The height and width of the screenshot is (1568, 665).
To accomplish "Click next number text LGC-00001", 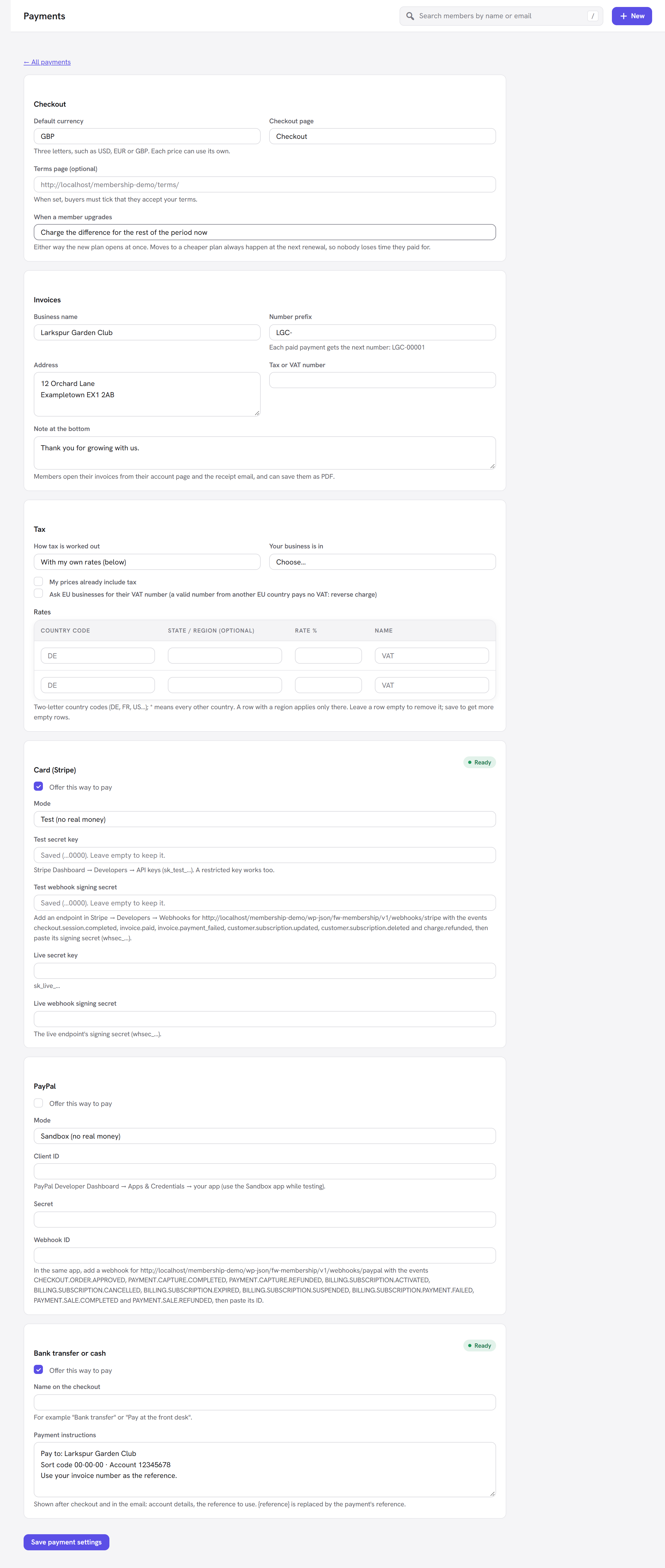I will 408,348.
